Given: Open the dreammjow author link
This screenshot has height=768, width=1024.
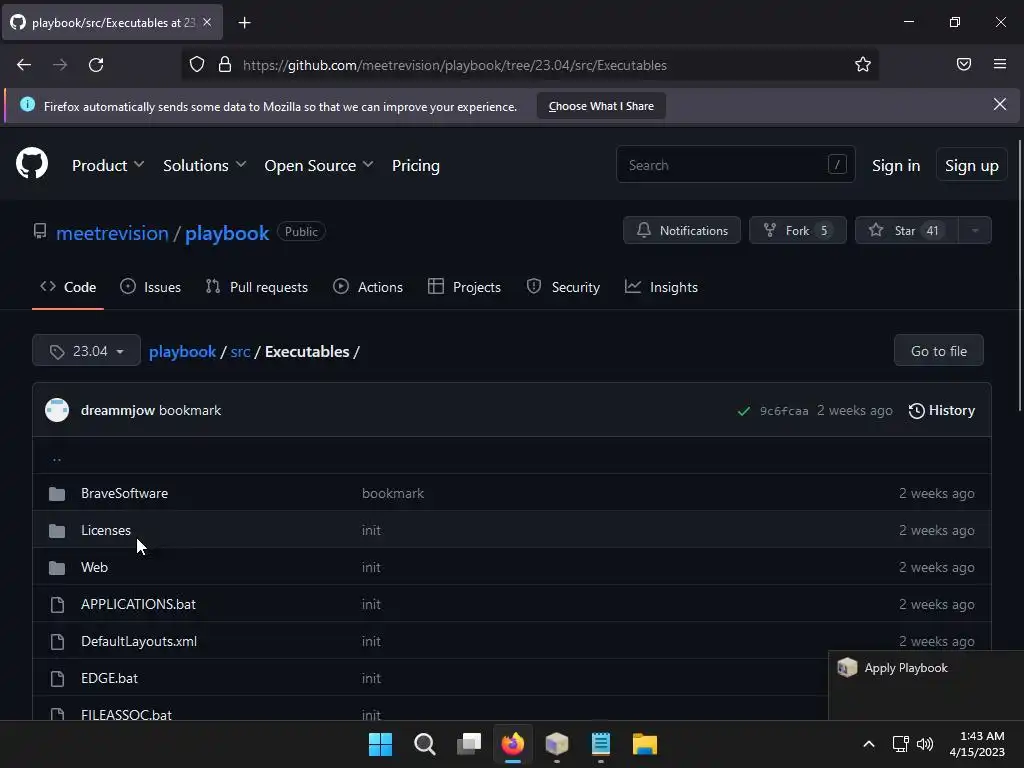Looking at the screenshot, I should 118,410.
